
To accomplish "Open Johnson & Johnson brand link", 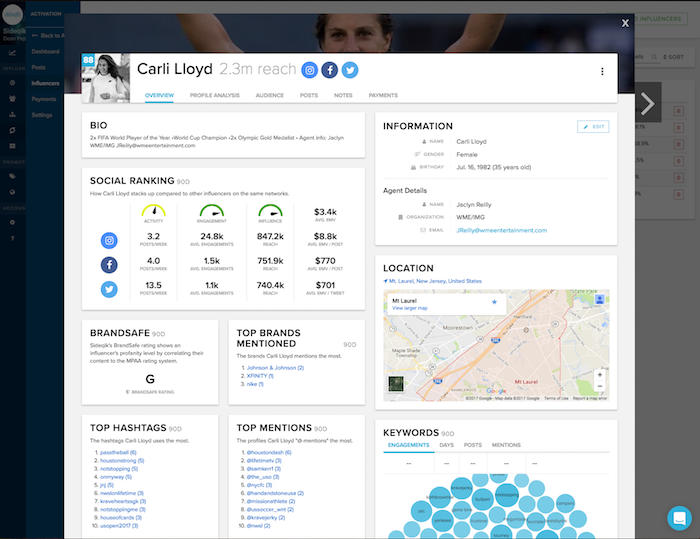I will 275,368.
